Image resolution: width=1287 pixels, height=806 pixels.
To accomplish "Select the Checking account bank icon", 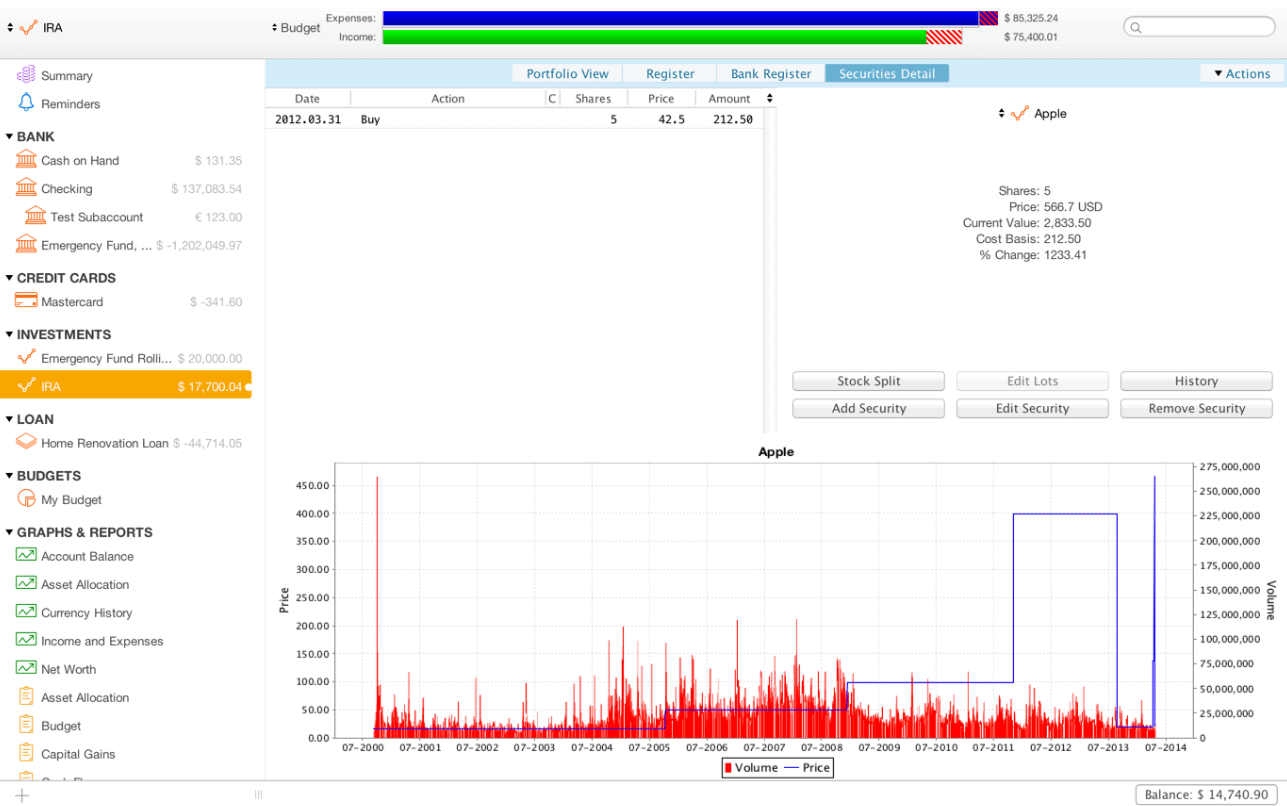I will tap(26, 188).
